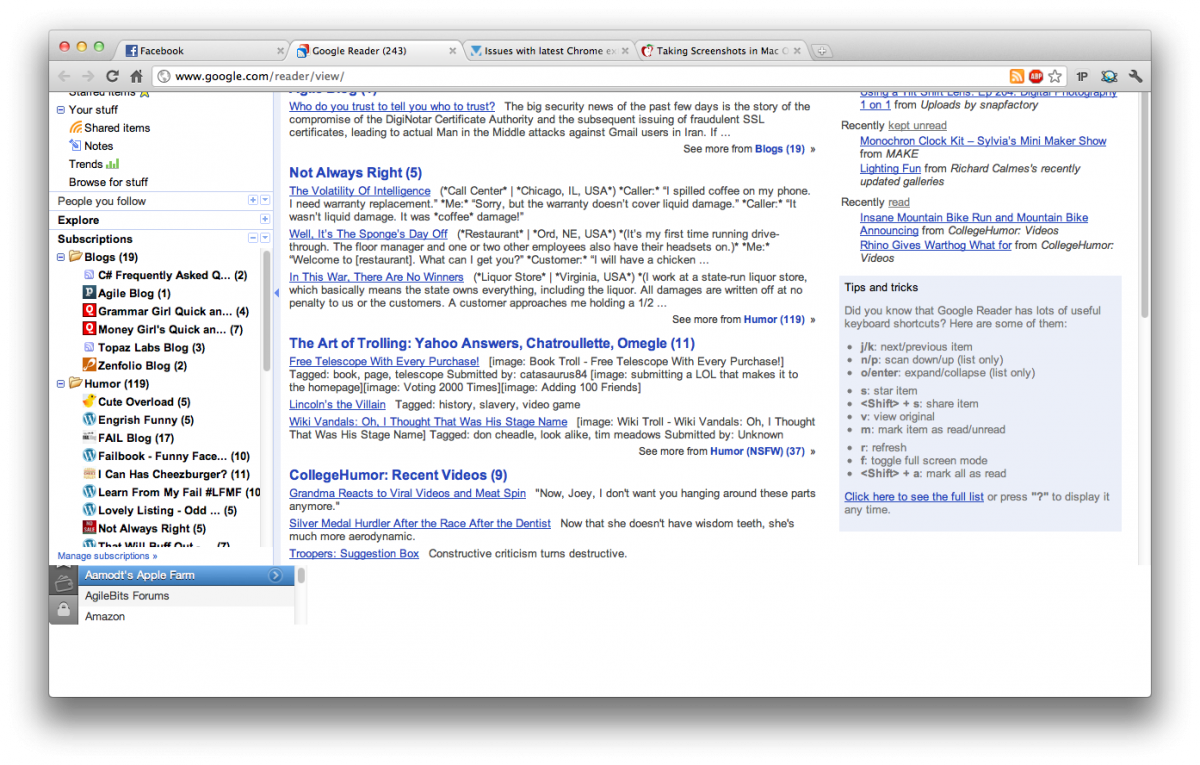Select Amazon login entry
The height and width of the screenshot is (765, 1200).
point(186,616)
